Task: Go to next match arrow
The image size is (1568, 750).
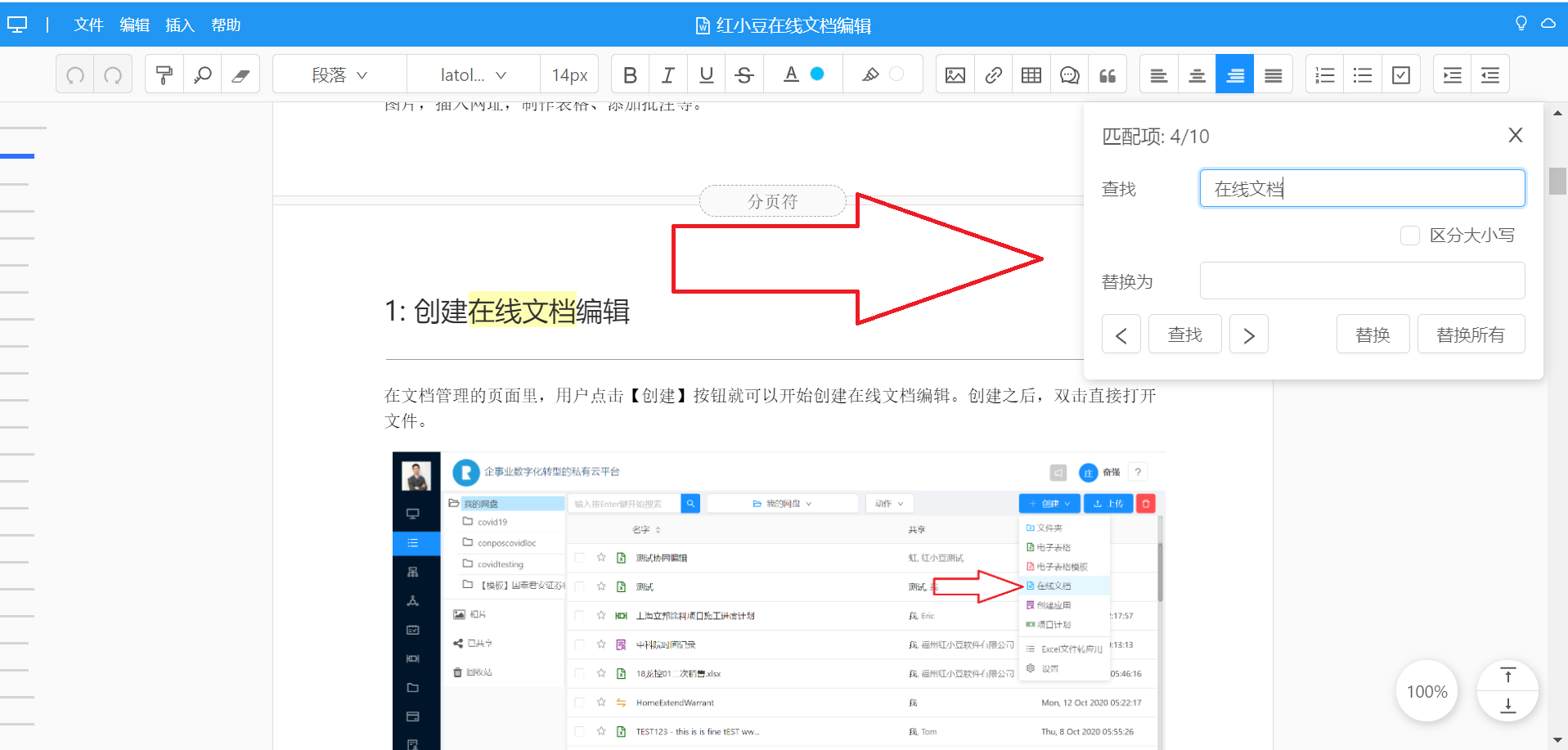Action: pos(1248,334)
